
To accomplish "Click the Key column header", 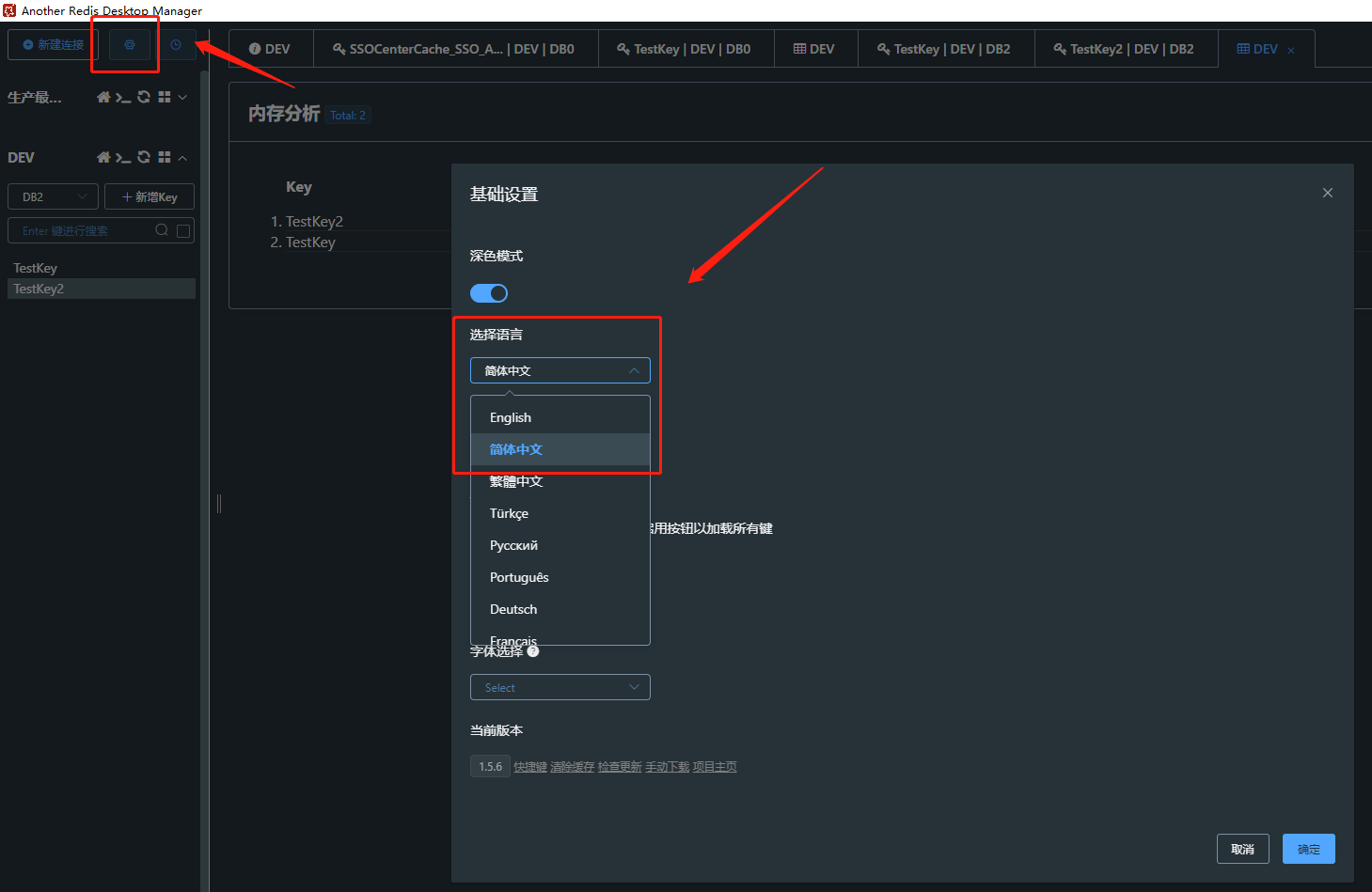I will coord(299,187).
